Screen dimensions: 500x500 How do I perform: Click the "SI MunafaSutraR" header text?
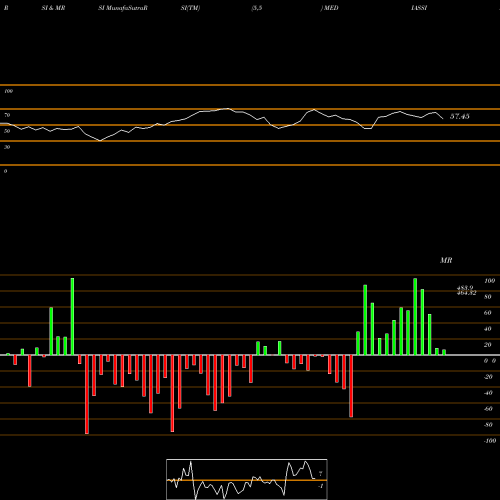tap(123, 8)
